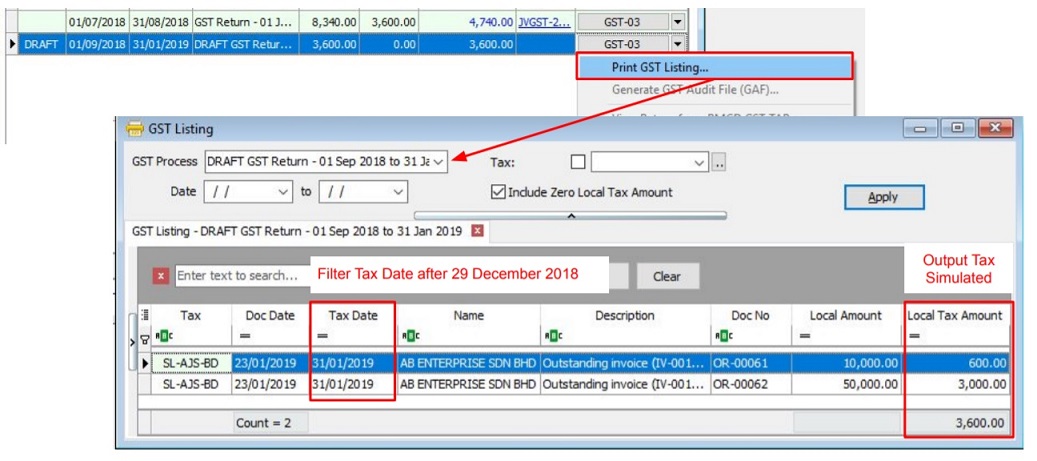
Task: Open dropdown arrow next to GST-03 on DRAFT row
Action: point(677,44)
